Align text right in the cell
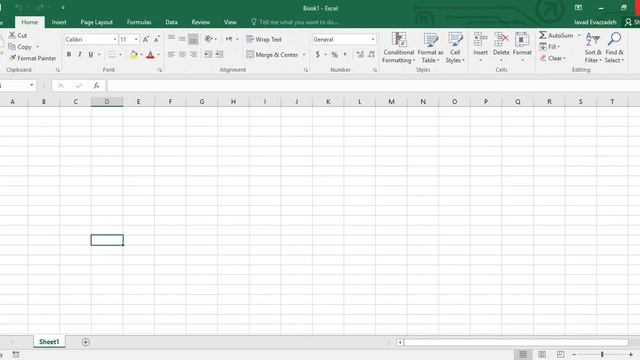640x360 pixels. click(193, 54)
